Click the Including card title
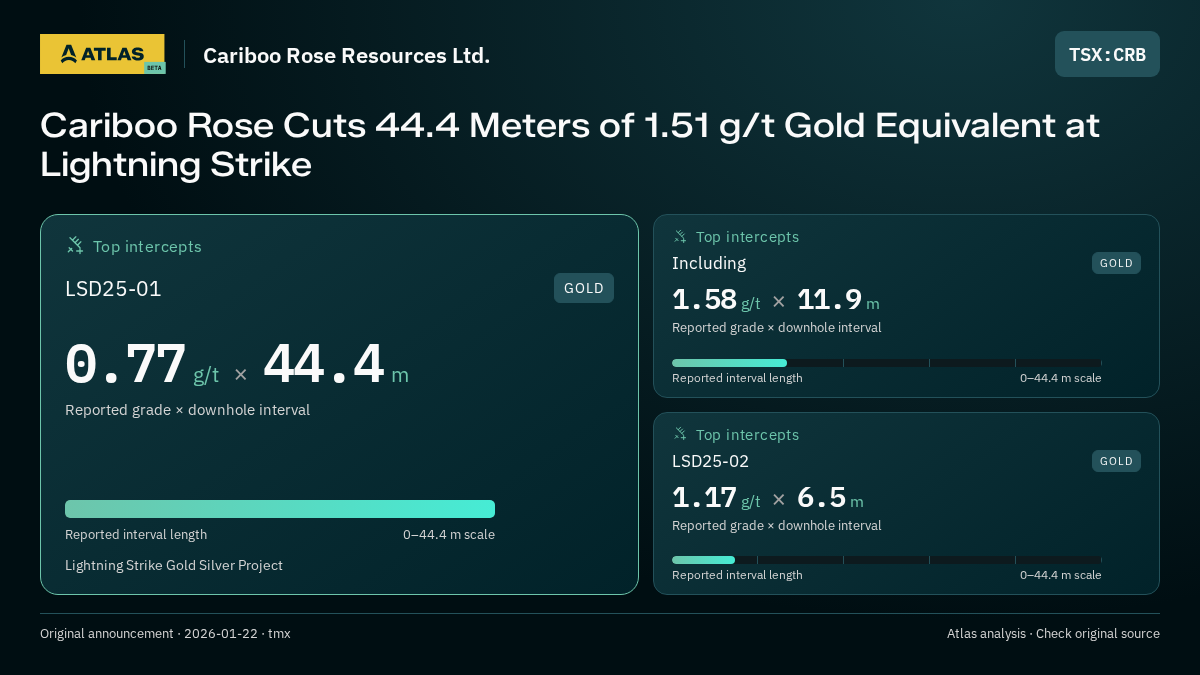The height and width of the screenshot is (675, 1200). tap(709, 263)
